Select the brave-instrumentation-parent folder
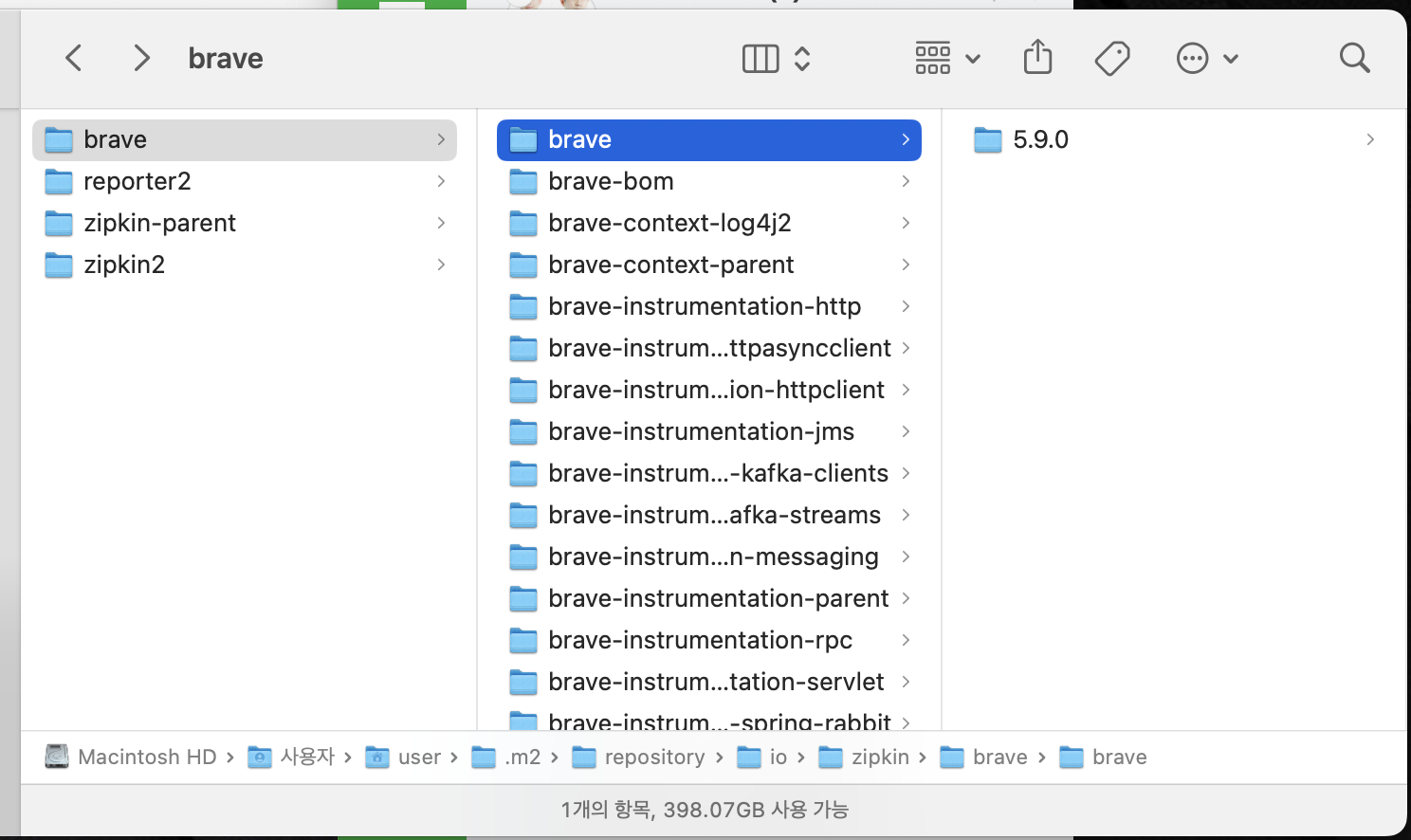This screenshot has height=840, width=1411. point(709,598)
